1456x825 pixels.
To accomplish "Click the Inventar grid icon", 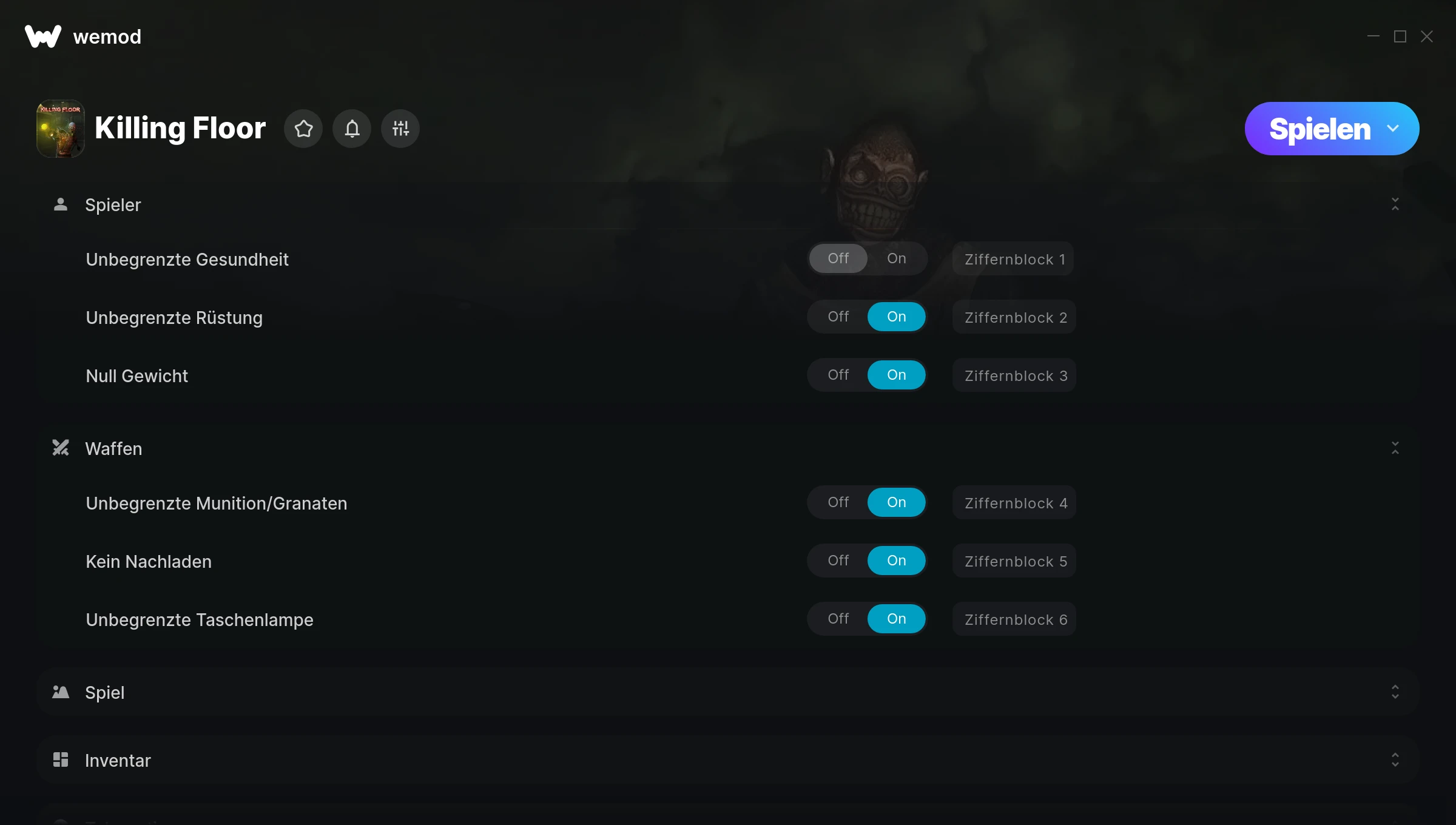I will 61,760.
